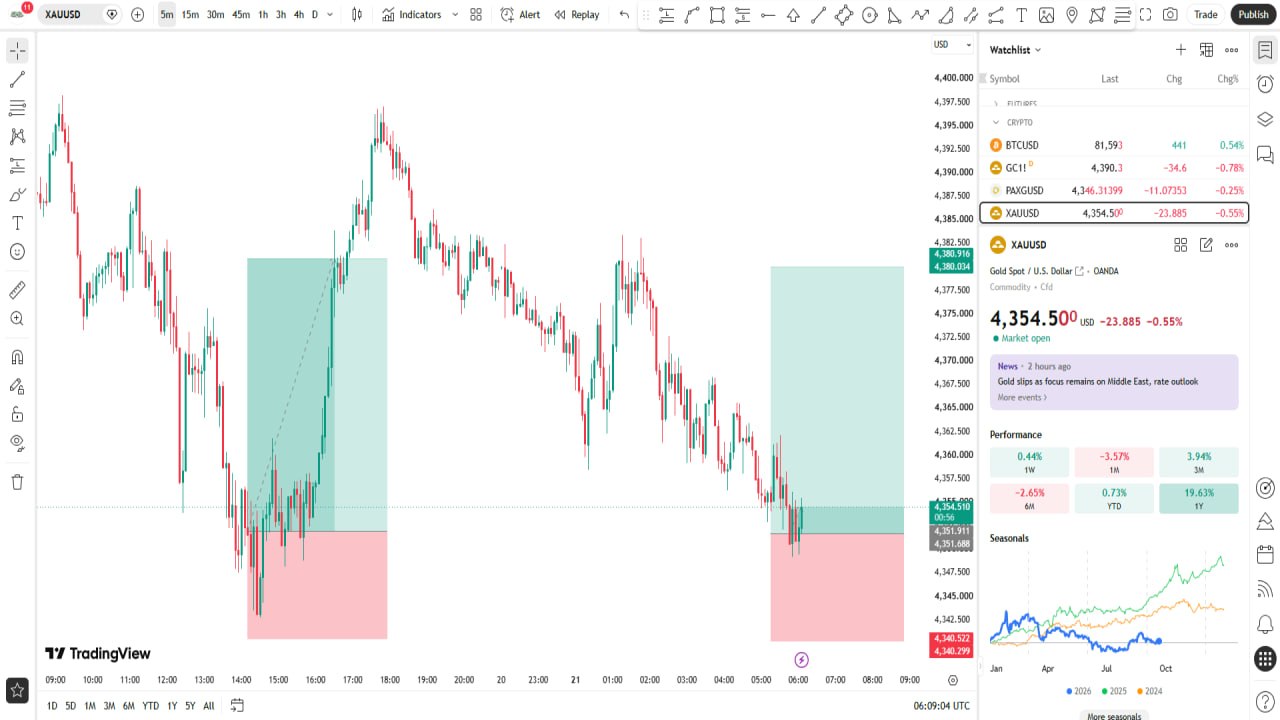Click the Trade button
The width and height of the screenshot is (1280, 720).
click(1206, 15)
